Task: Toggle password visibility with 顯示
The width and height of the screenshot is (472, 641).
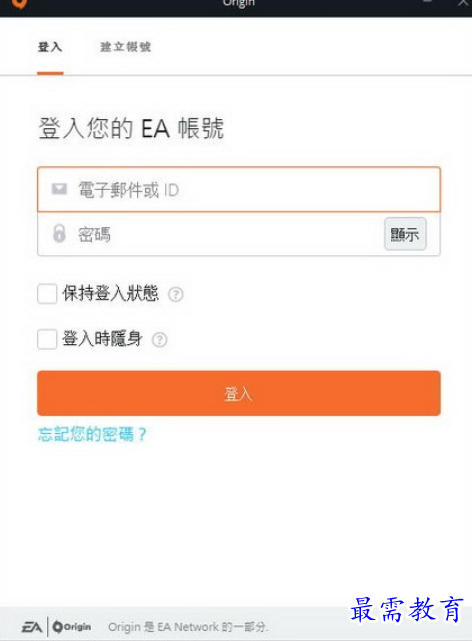Action: (x=405, y=234)
